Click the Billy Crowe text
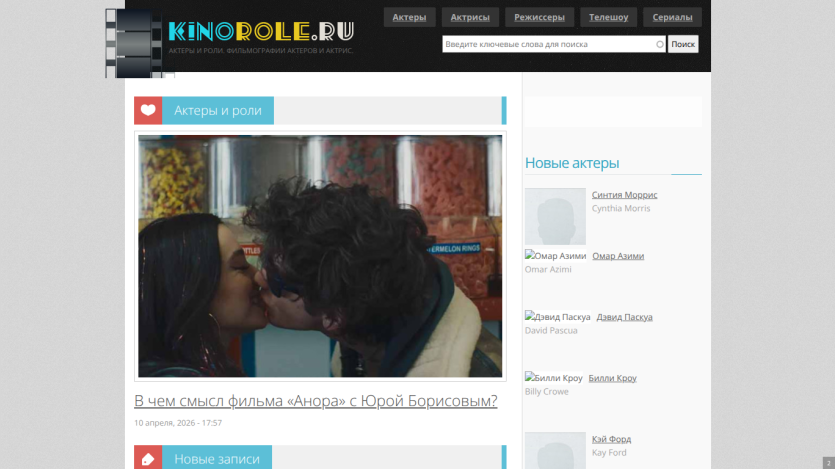The image size is (835, 469). 547,392
